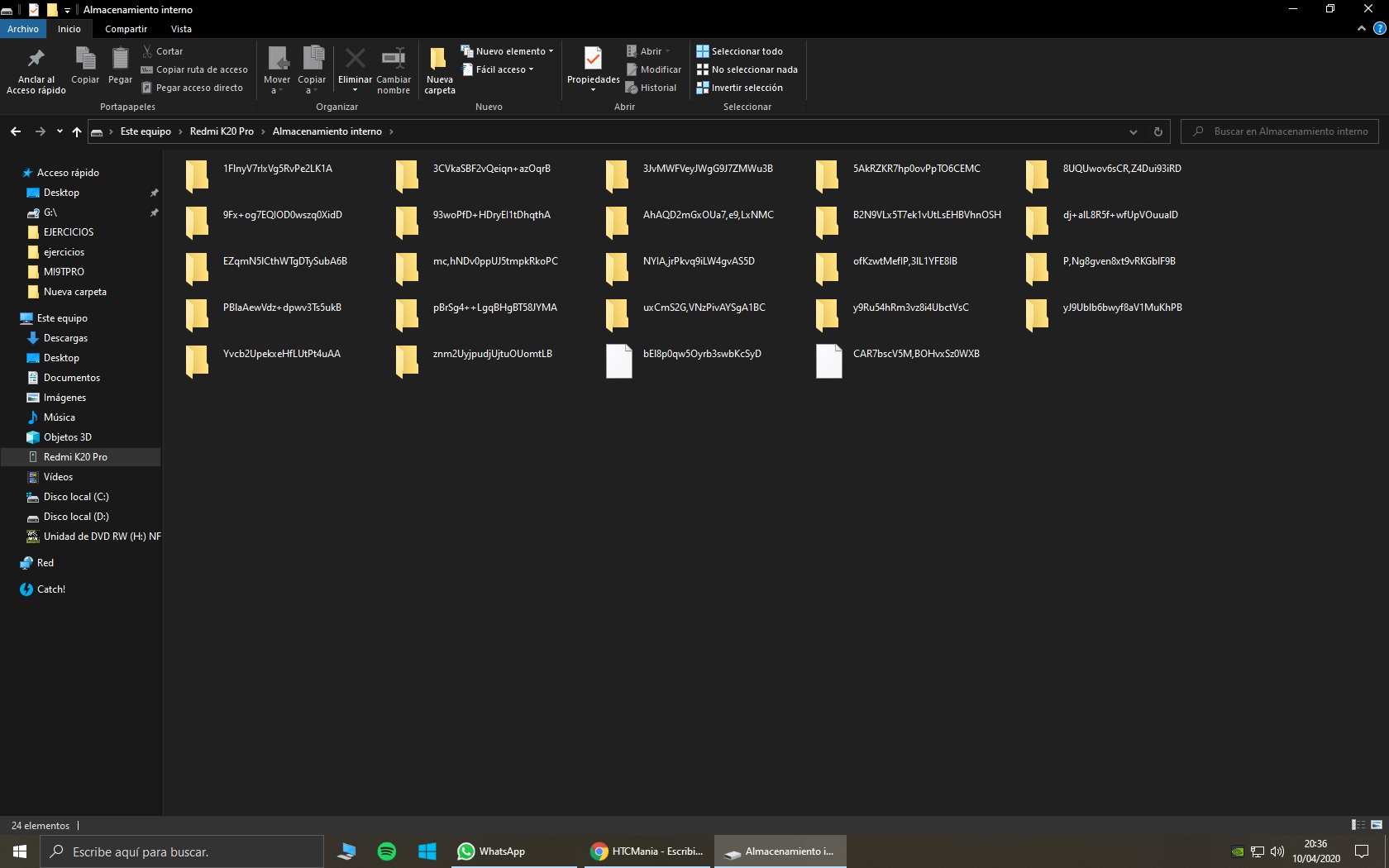Switch to details view in status bar

click(x=1358, y=825)
